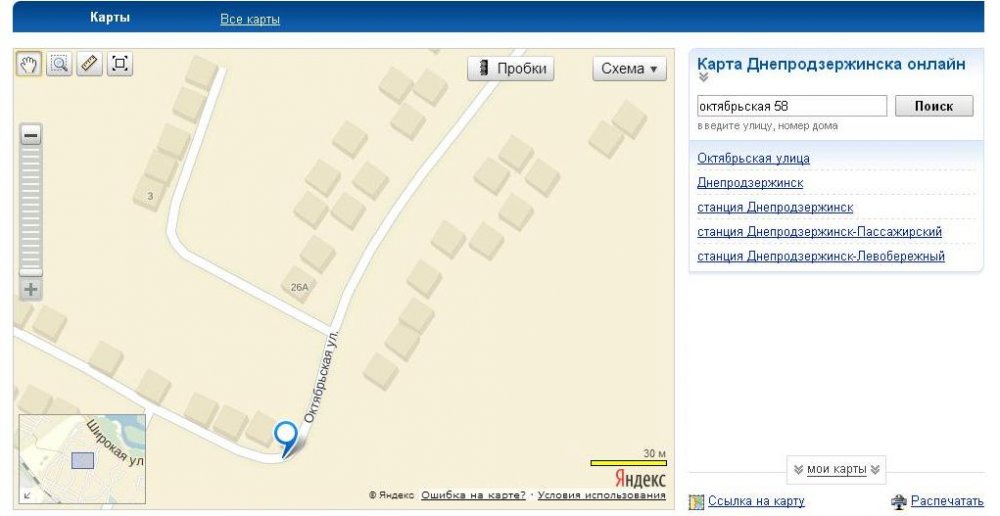Image resolution: width=1000 pixels, height=516 pixels.
Task: Open the Схема map type dropdown
Action: 629,68
